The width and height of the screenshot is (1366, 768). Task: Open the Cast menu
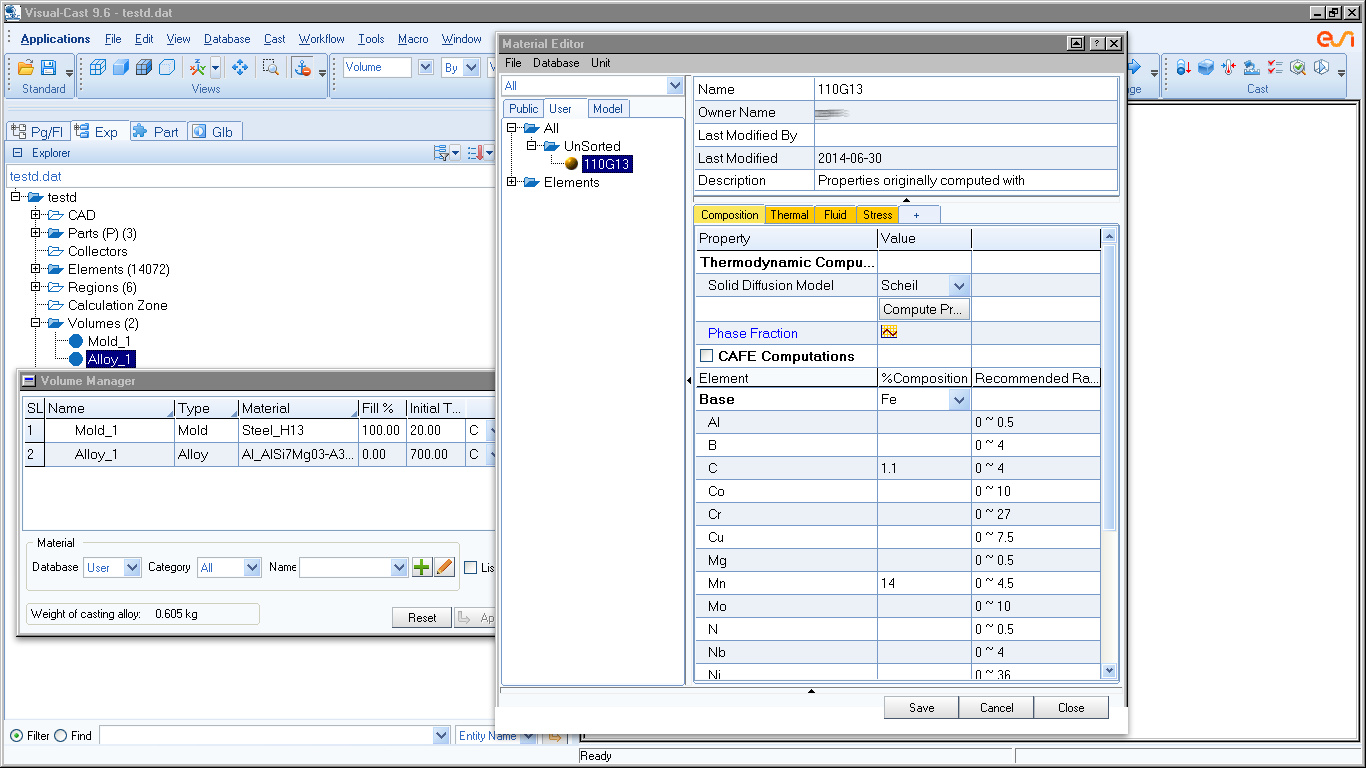click(x=274, y=39)
